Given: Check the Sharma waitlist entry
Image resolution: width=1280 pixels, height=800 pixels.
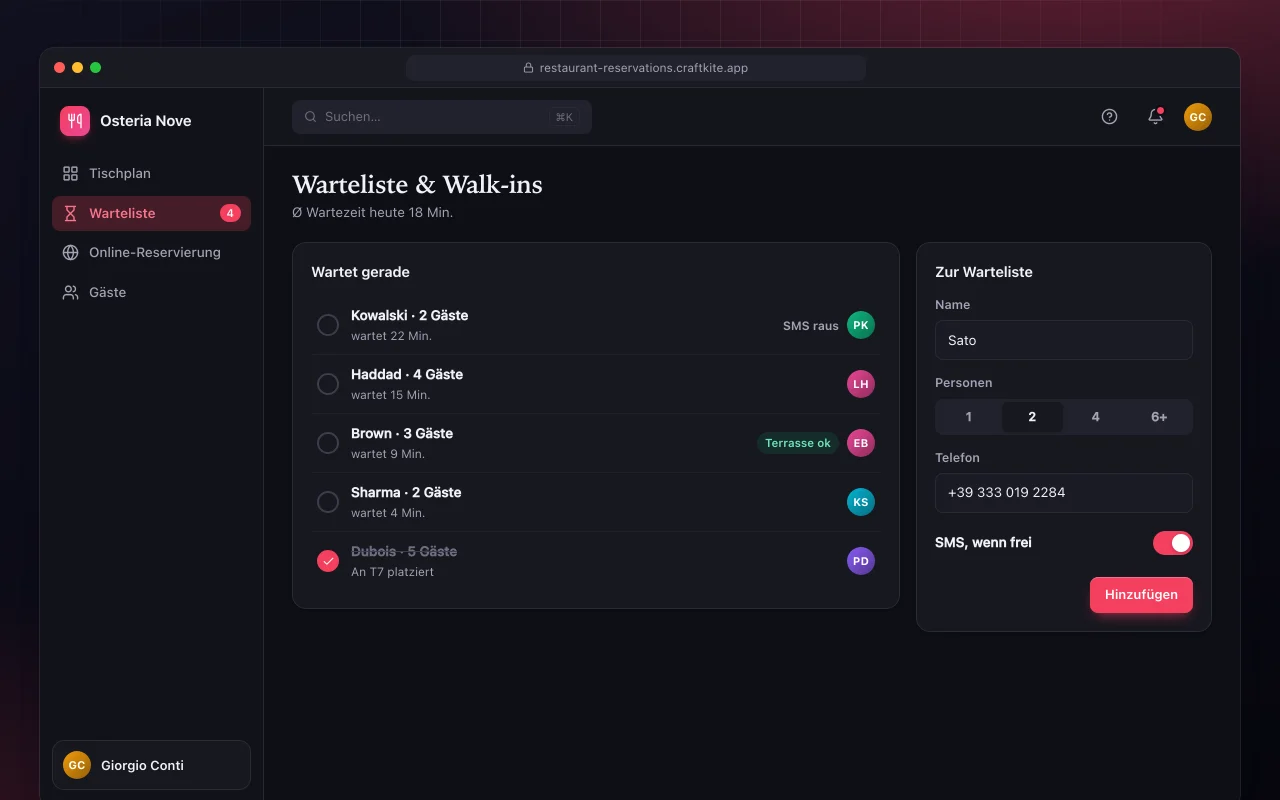Looking at the screenshot, I should coord(328,502).
